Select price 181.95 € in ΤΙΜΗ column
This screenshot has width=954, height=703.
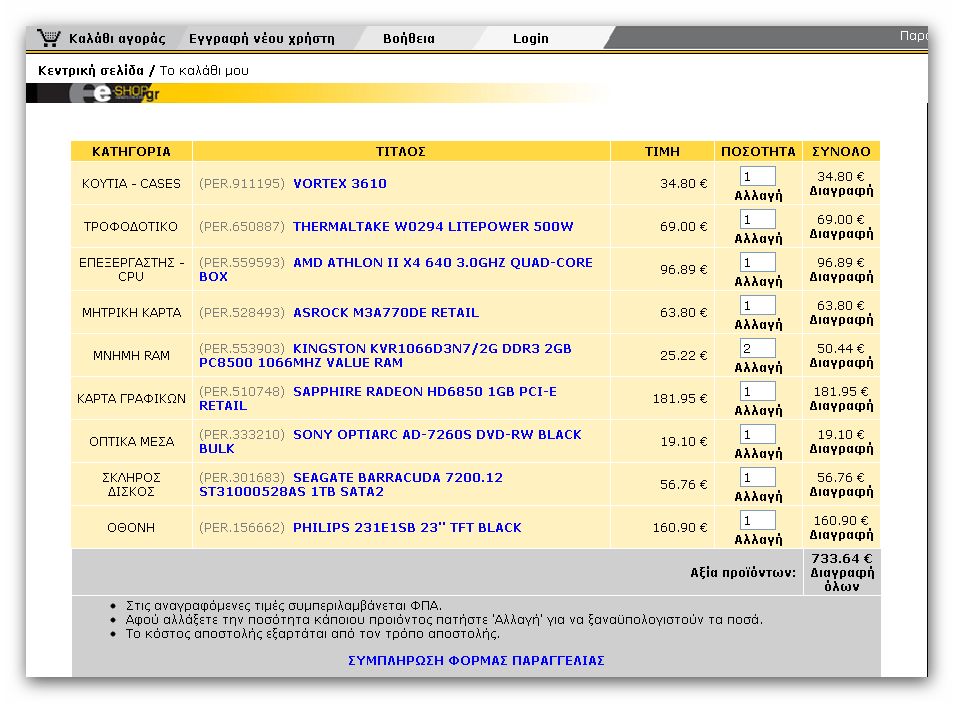[680, 399]
